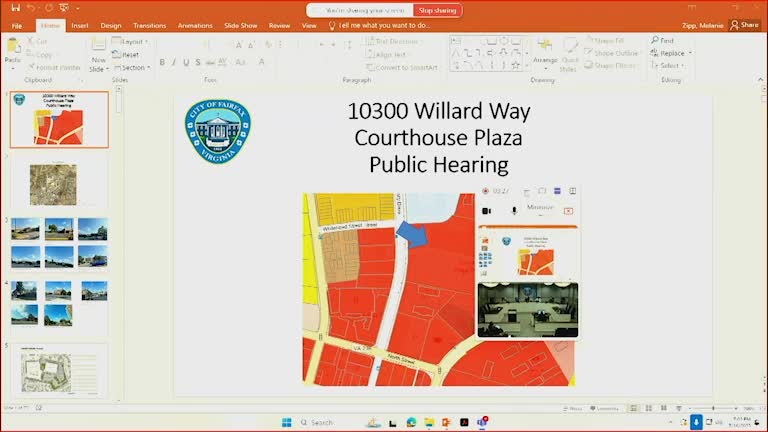Click Convert to SmartArt

[402, 67]
